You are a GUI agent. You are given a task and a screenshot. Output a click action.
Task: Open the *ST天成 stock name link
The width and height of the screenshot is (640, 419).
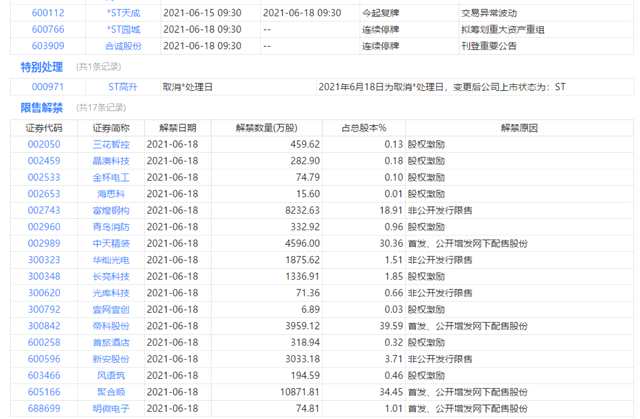click(124, 13)
